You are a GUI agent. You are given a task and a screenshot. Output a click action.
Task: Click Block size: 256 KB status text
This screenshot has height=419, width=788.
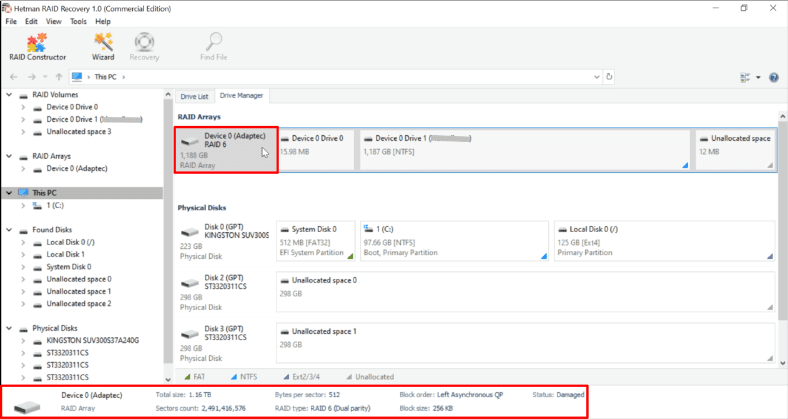(426, 408)
